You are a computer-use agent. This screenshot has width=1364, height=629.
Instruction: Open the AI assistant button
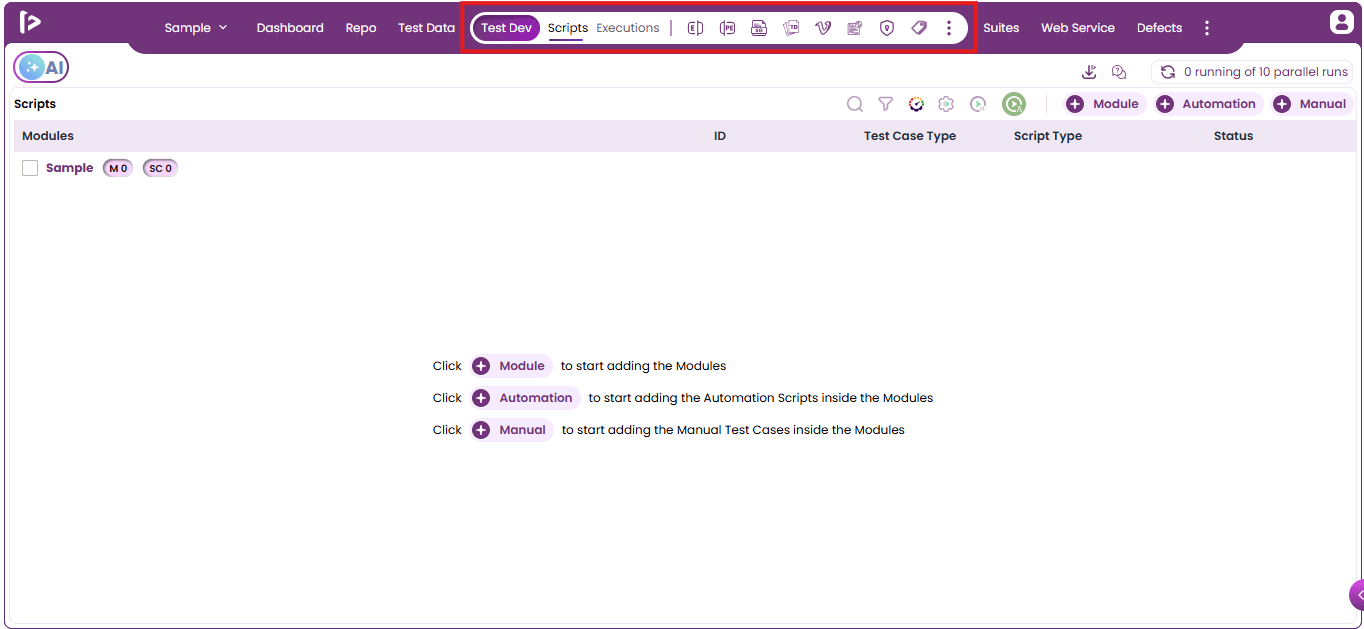(41, 67)
